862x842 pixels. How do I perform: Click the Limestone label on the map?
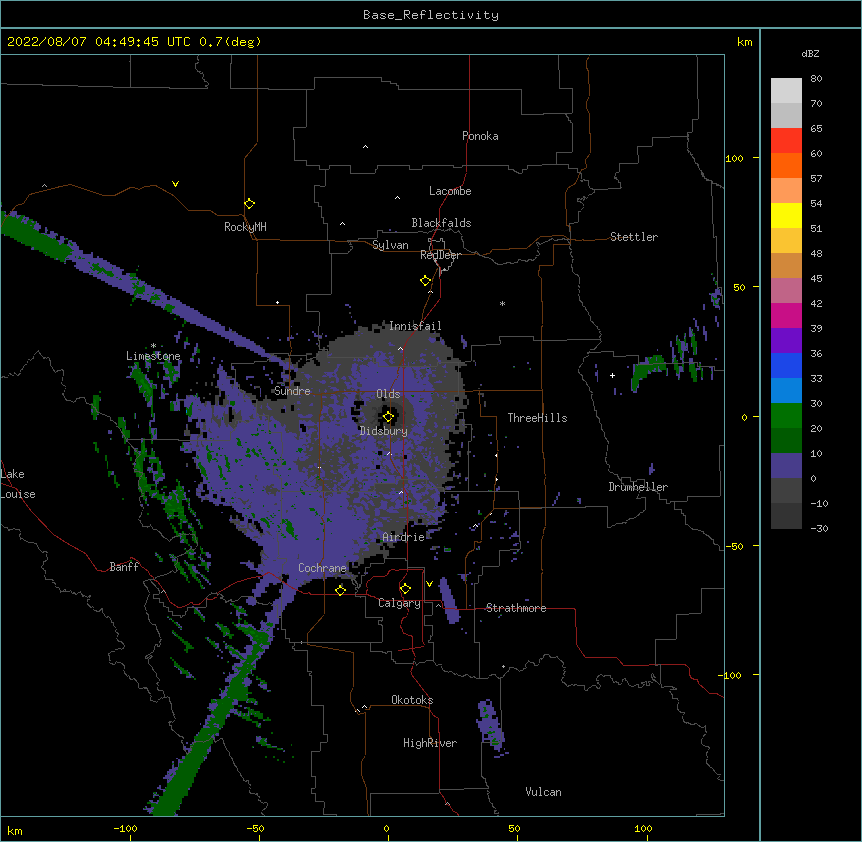[153, 356]
